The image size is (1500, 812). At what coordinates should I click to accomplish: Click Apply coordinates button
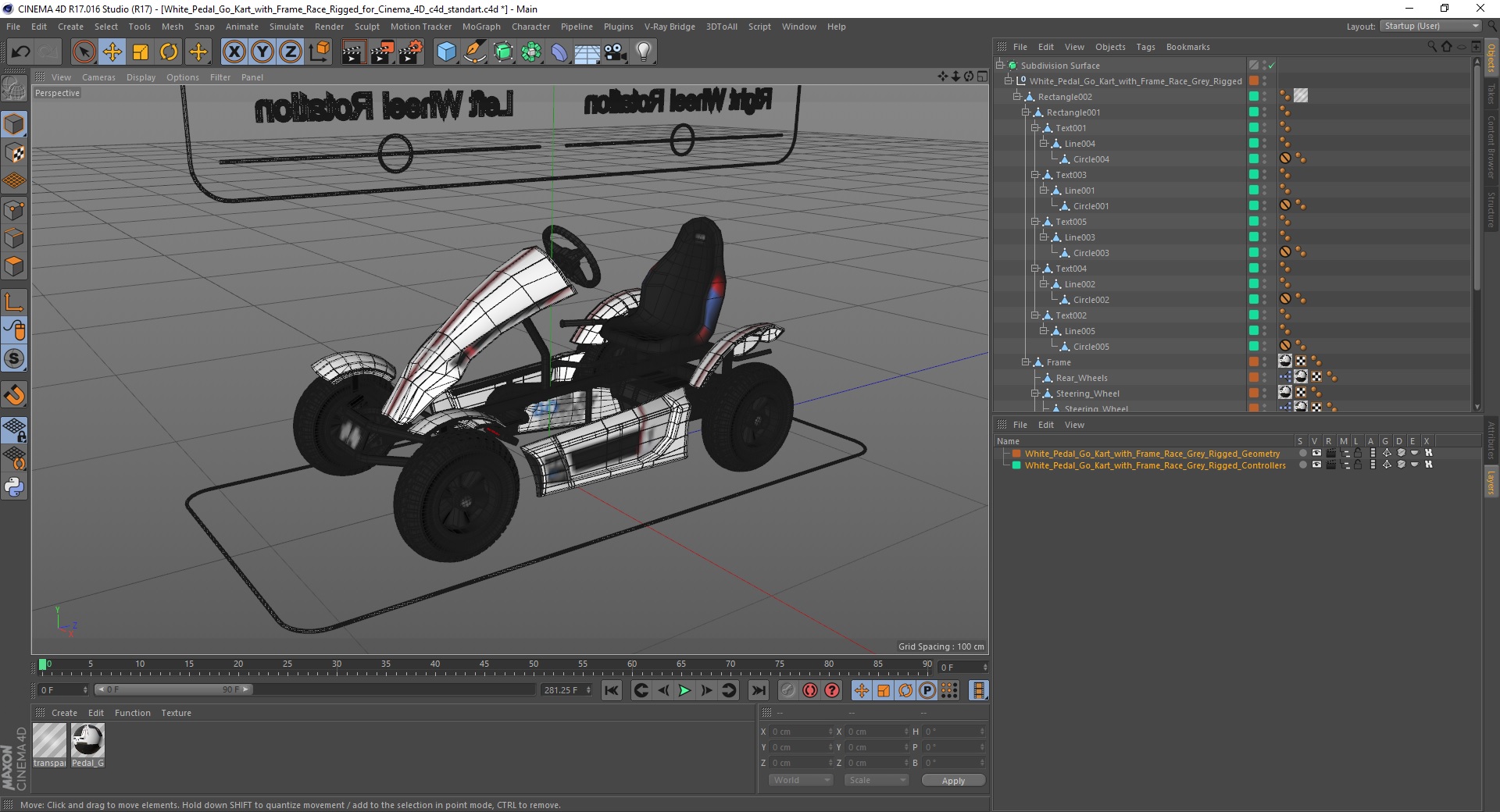tap(953, 780)
